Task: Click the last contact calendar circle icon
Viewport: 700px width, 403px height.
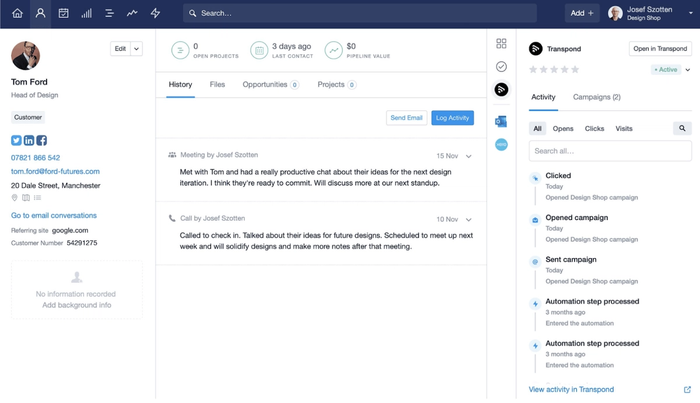Action: point(259,50)
